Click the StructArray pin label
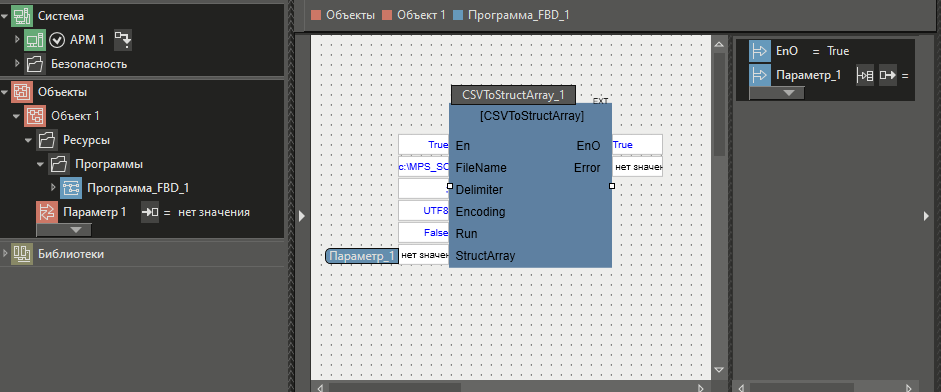 pos(485,255)
